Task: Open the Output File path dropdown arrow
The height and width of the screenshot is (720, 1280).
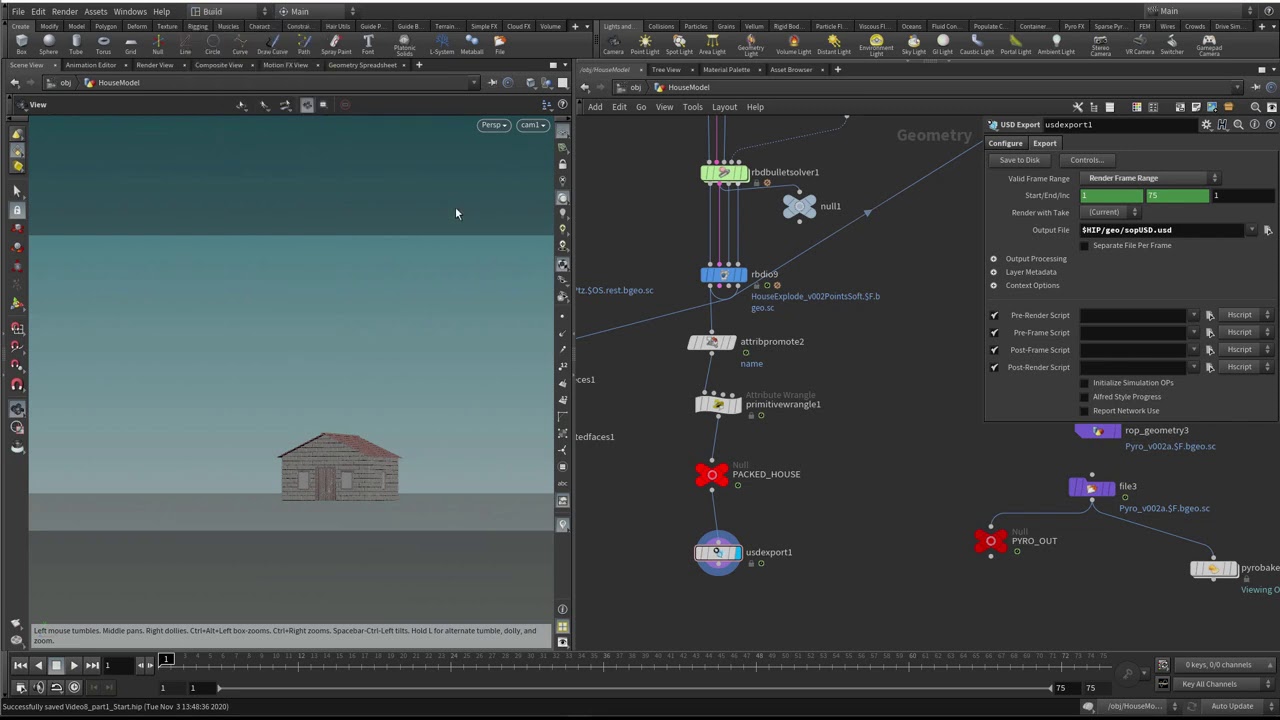Action: (x=1252, y=230)
